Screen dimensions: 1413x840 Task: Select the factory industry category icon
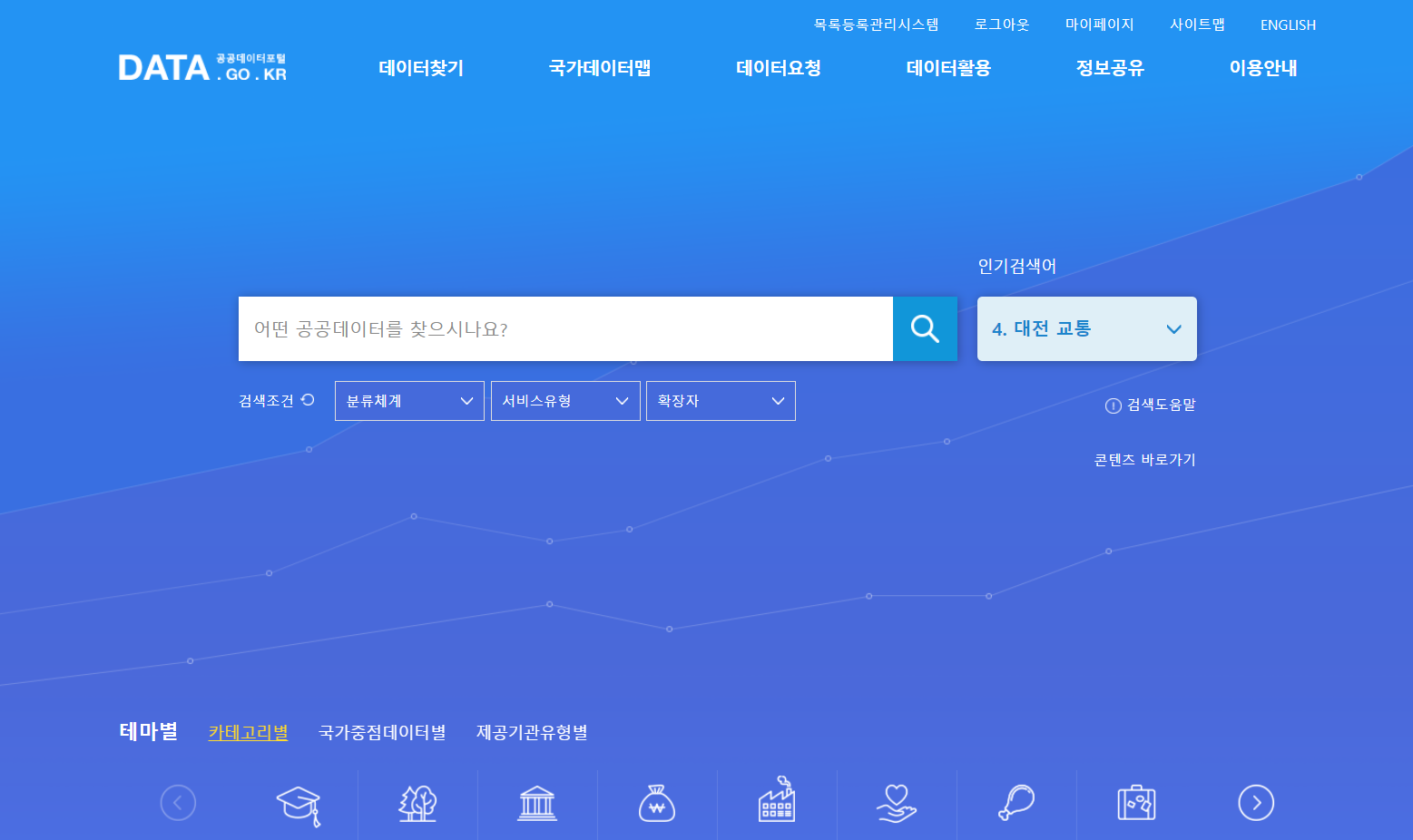click(x=777, y=800)
